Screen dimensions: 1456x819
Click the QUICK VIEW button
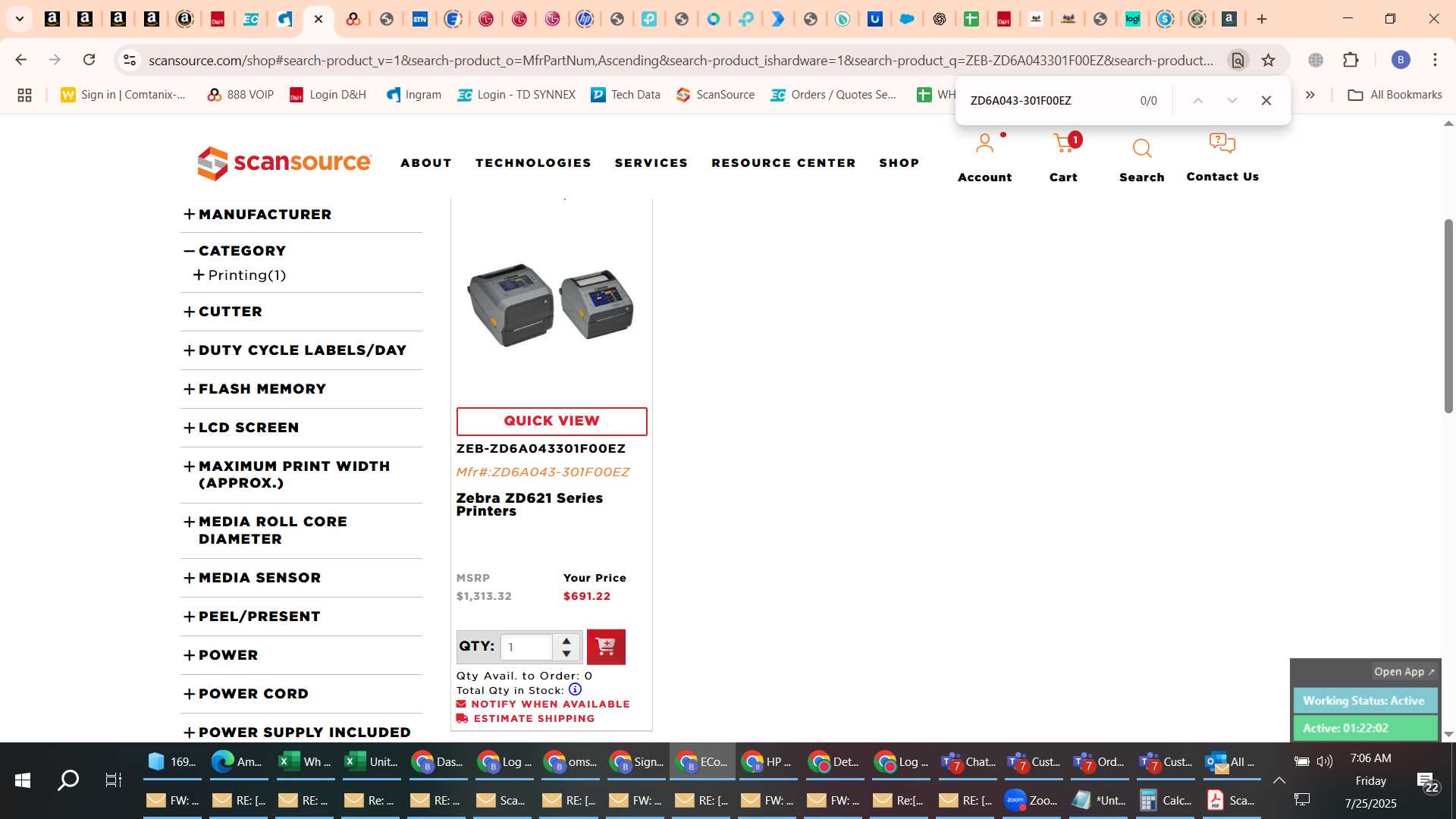(x=552, y=422)
